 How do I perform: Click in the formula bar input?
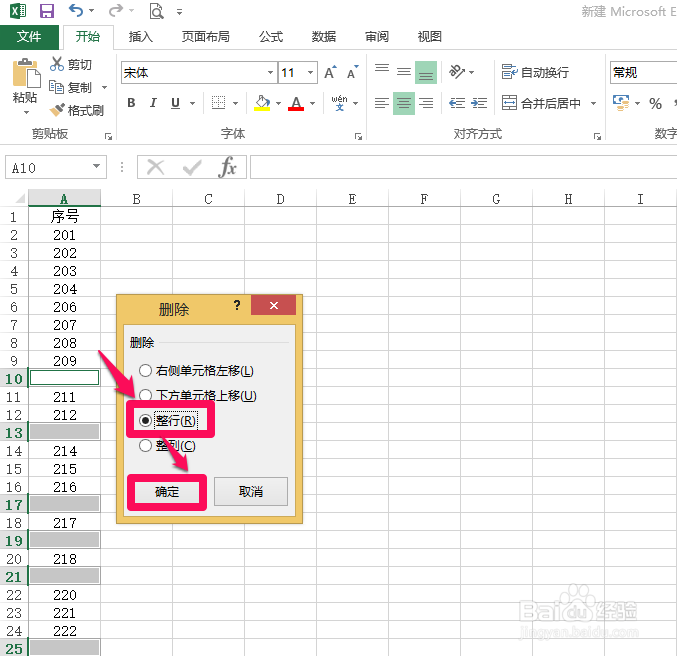coord(463,167)
